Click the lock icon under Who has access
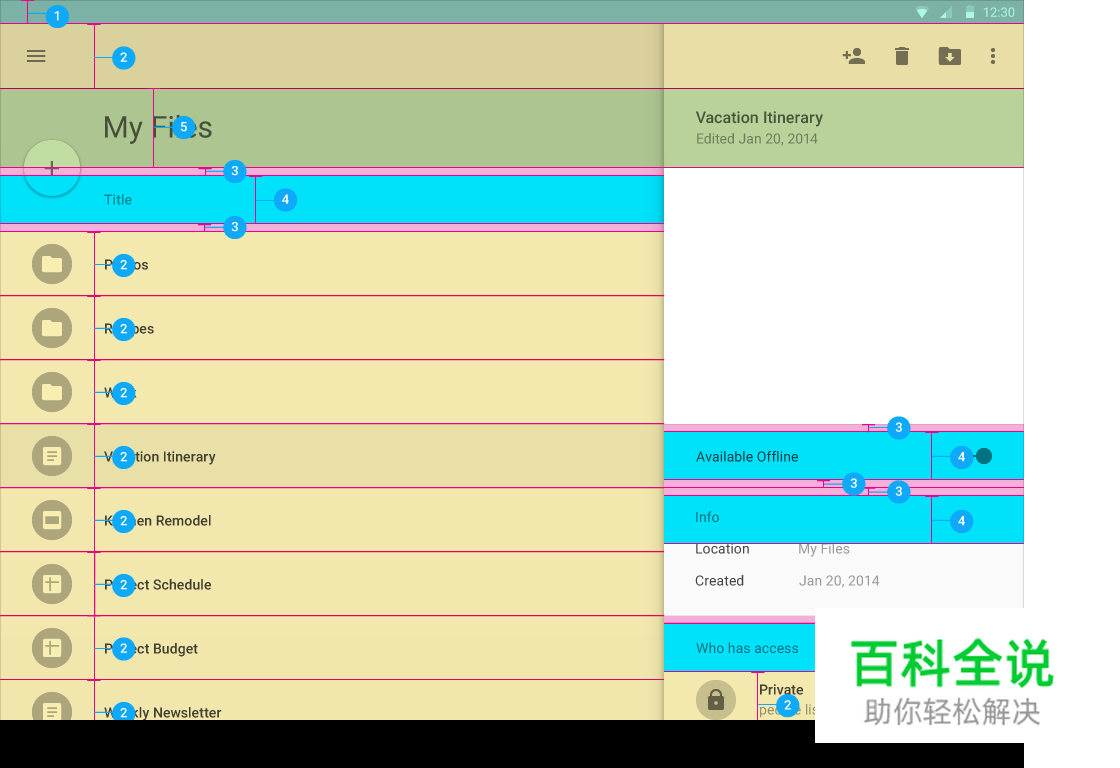1120x768 pixels. click(716, 700)
